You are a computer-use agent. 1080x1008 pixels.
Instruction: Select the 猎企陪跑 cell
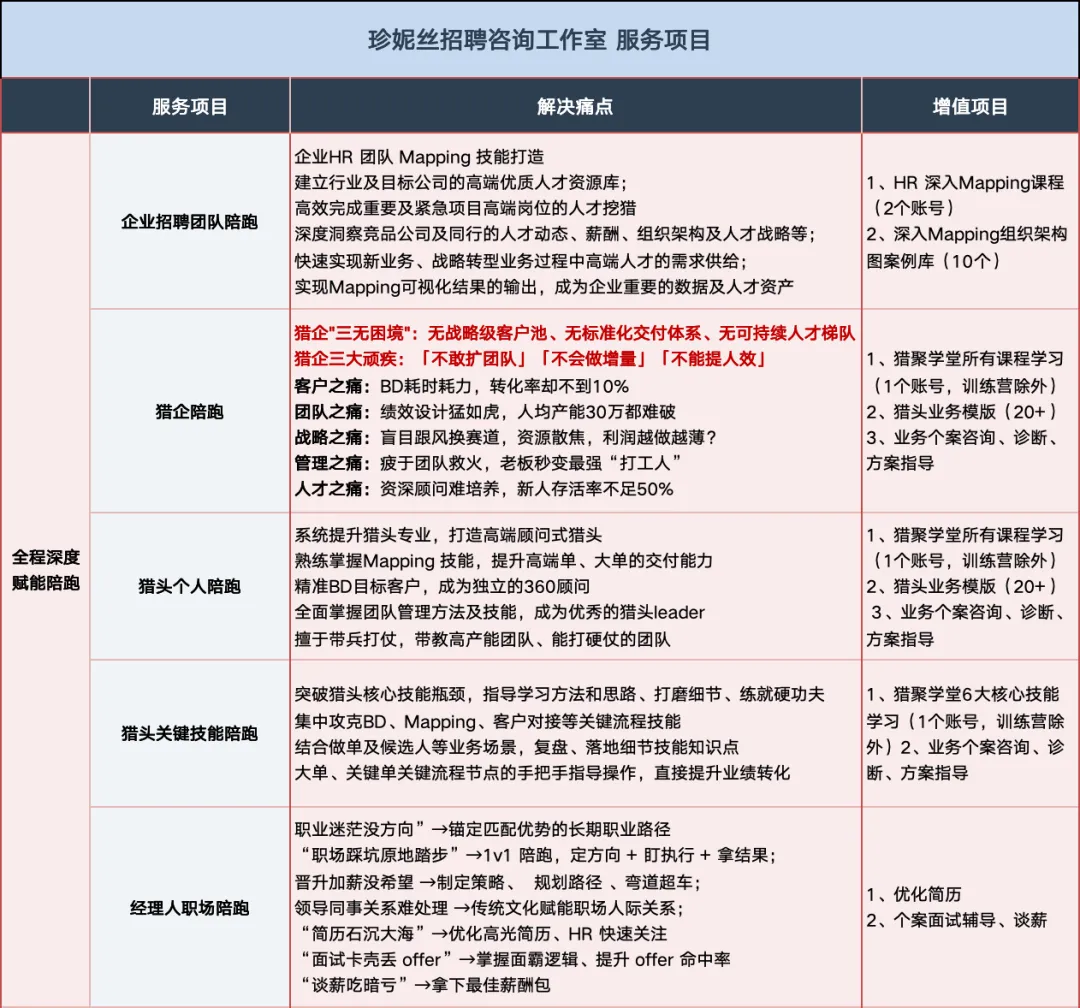pos(189,412)
